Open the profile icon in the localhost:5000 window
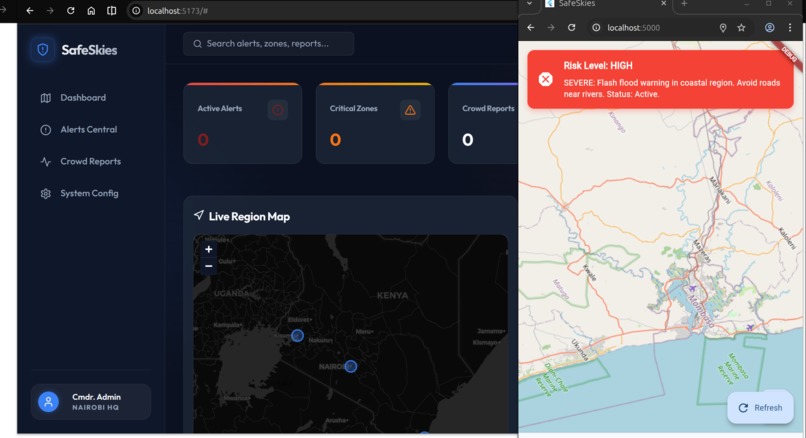Image resolution: width=806 pixels, height=438 pixels. (770, 28)
